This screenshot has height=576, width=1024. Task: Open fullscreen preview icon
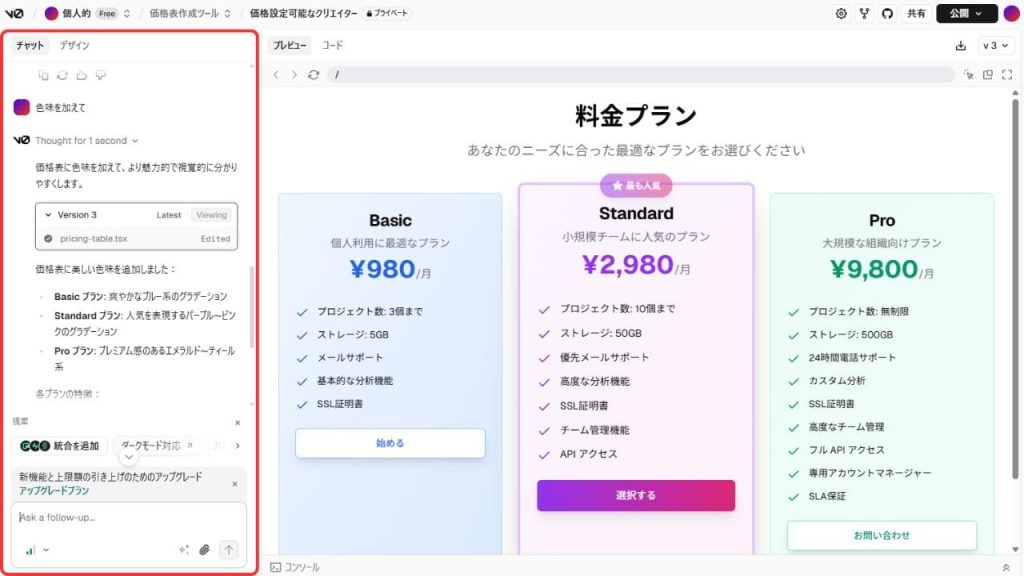[1007, 75]
